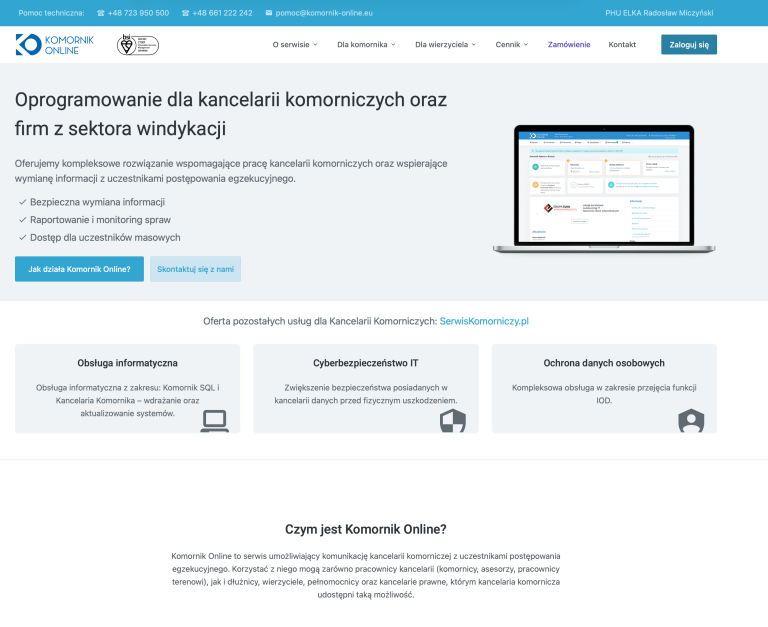Click the computer icon in Obsługa informatyczna card

coord(214,420)
